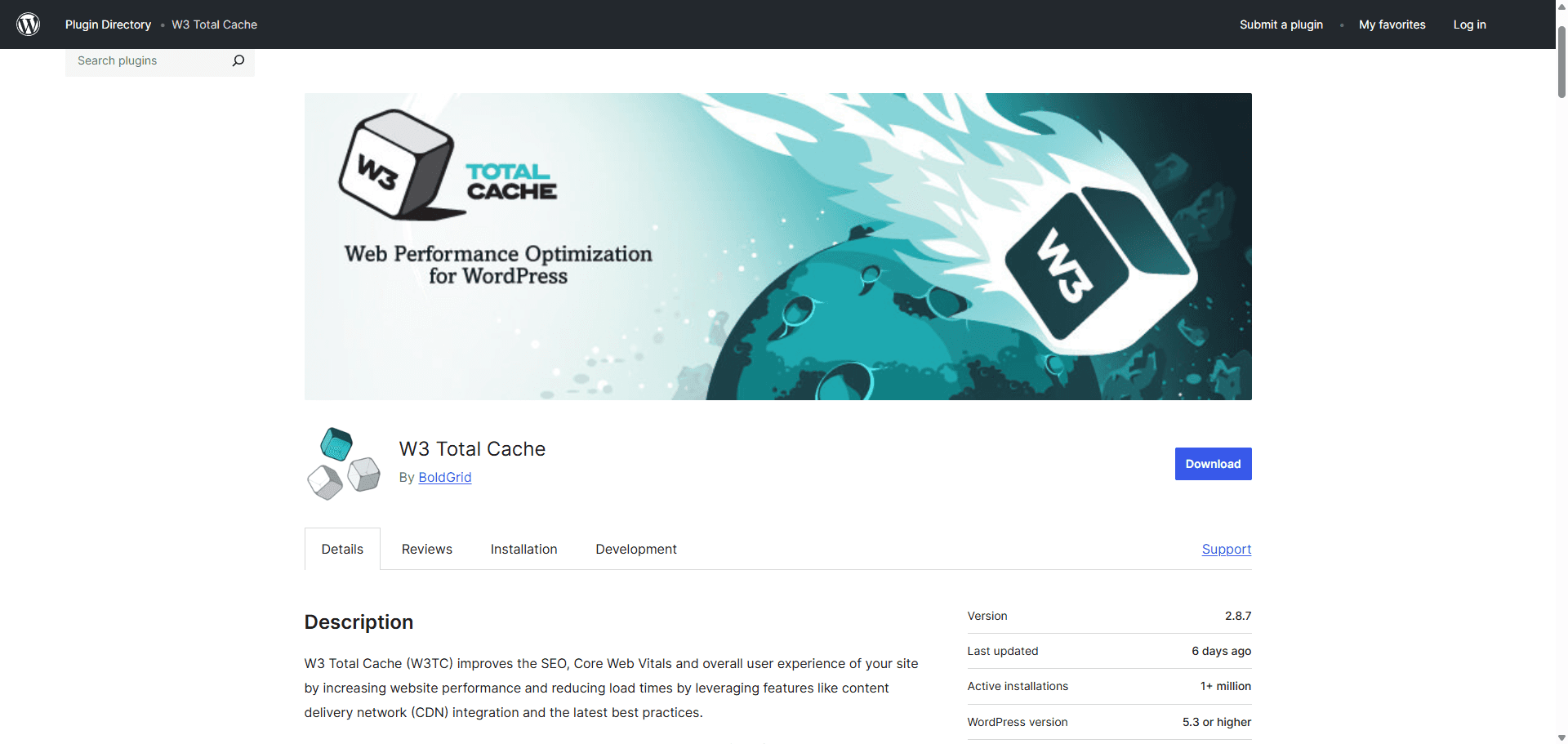Open the Support page
The width and height of the screenshot is (1568, 744).
click(1227, 549)
